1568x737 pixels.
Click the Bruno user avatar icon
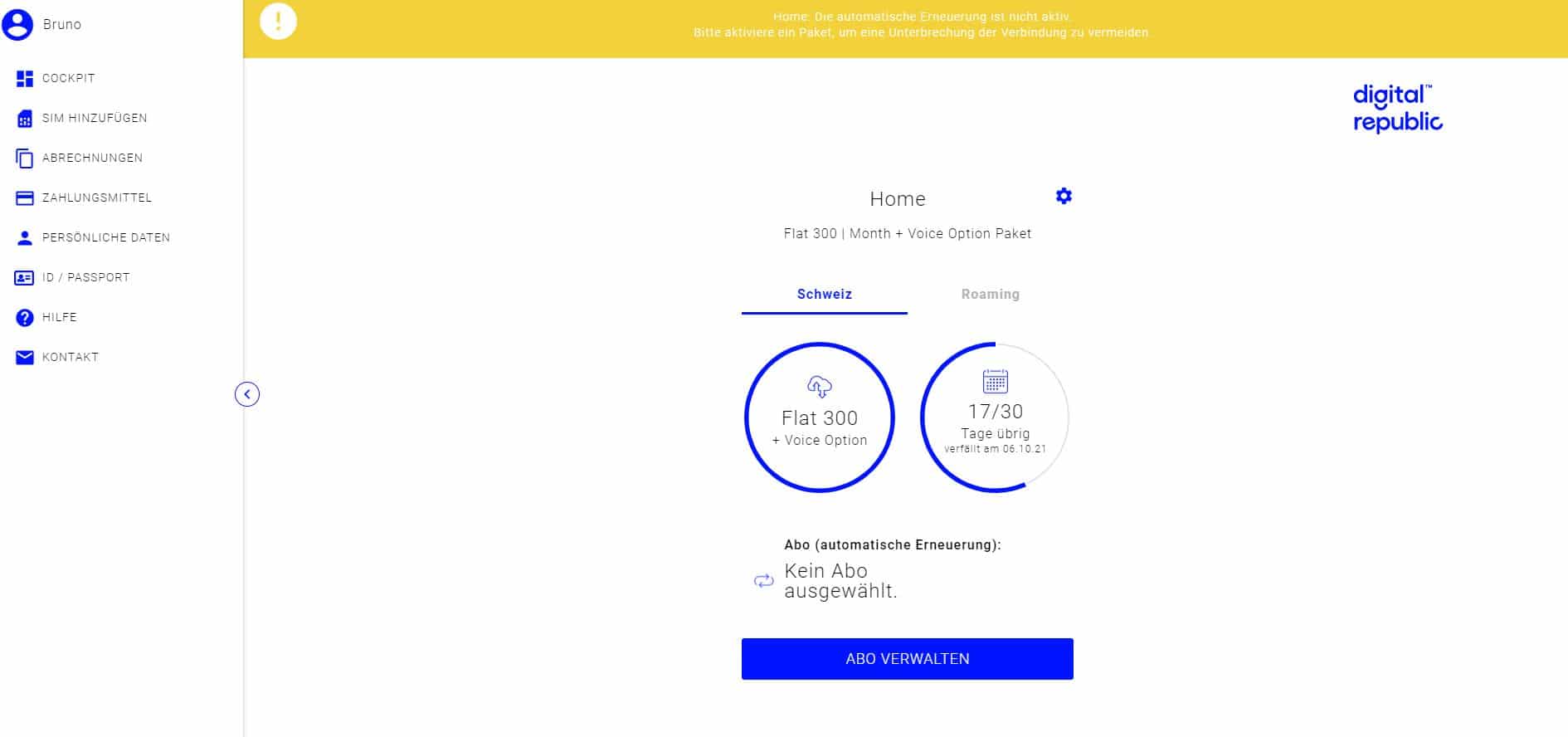click(x=17, y=25)
